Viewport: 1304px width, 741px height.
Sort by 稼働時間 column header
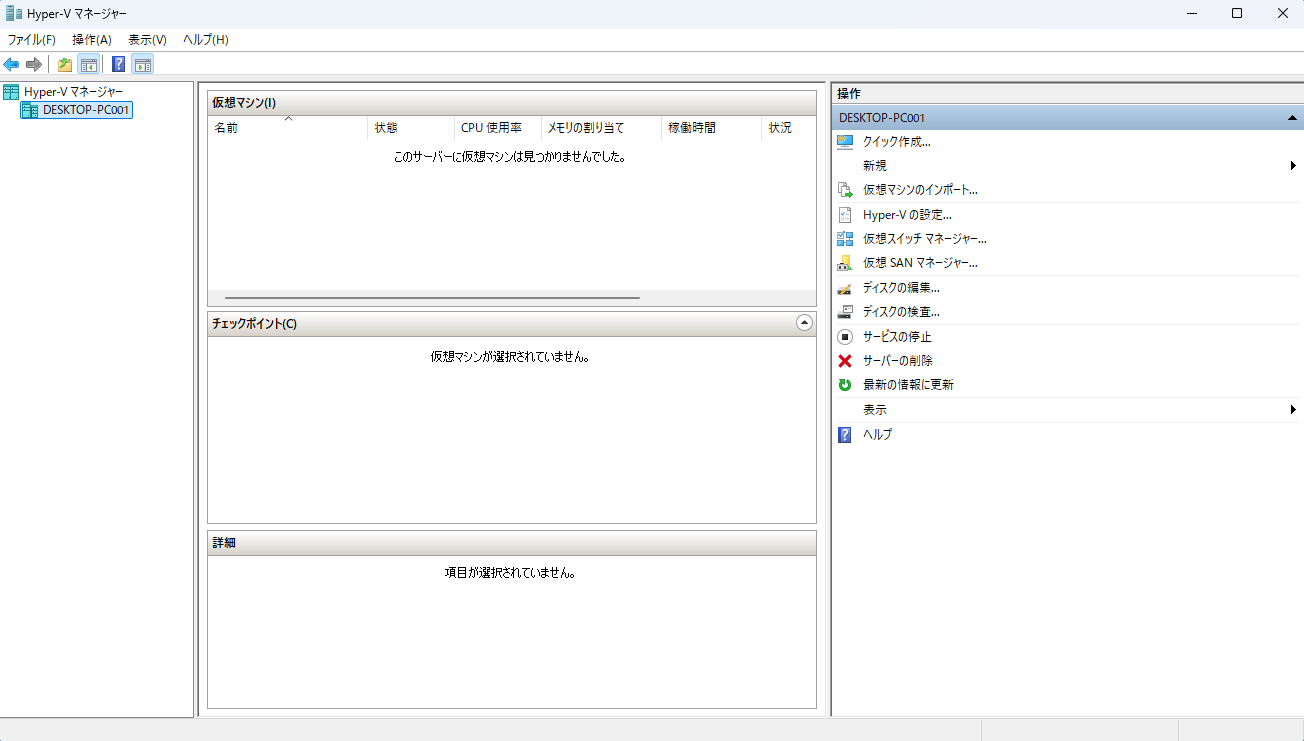tap(711, 128)
